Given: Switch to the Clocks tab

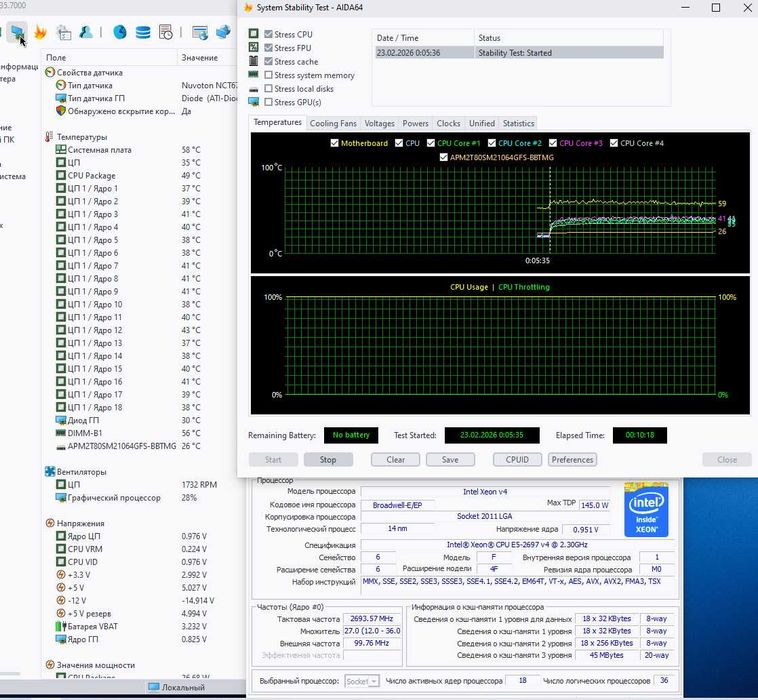Looking at the screenshot, I should (x=448, y=123).
